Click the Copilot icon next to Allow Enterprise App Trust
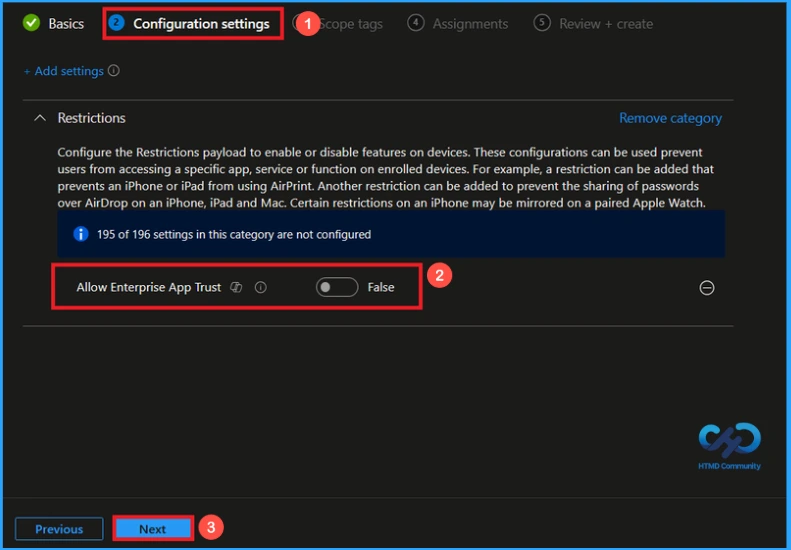 pos(236,287)
